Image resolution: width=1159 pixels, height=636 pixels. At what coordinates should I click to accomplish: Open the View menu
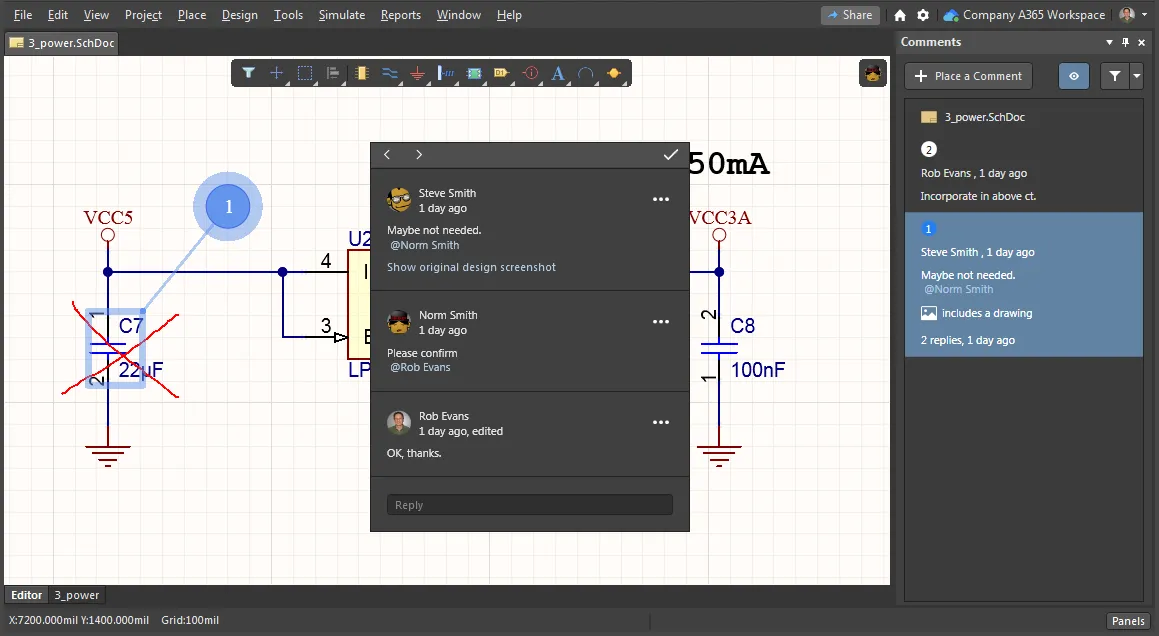pos(96,15)
